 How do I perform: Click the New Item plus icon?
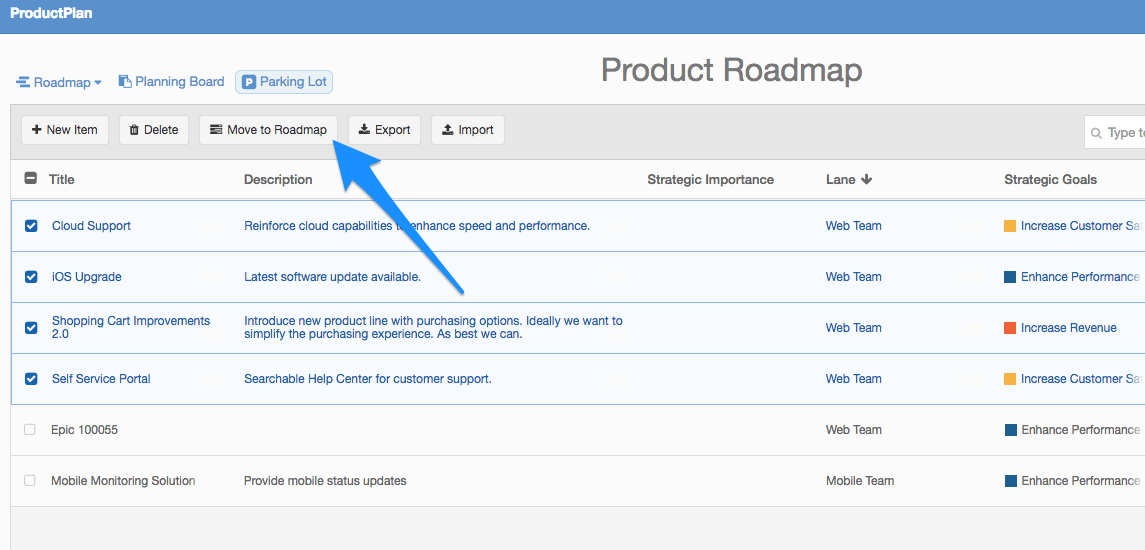click(x=37, y=130)
